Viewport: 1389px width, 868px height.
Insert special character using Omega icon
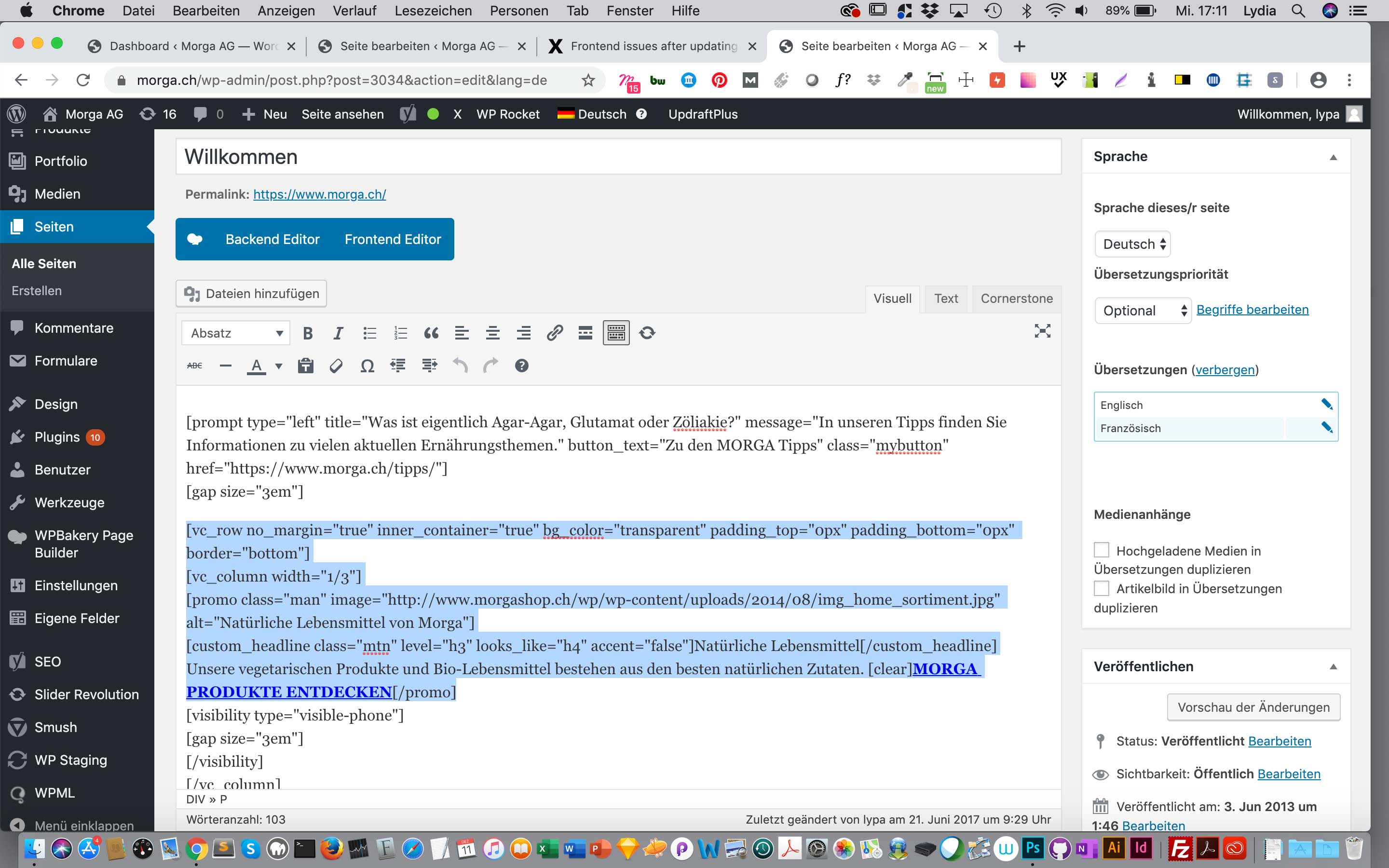[368, 366]
